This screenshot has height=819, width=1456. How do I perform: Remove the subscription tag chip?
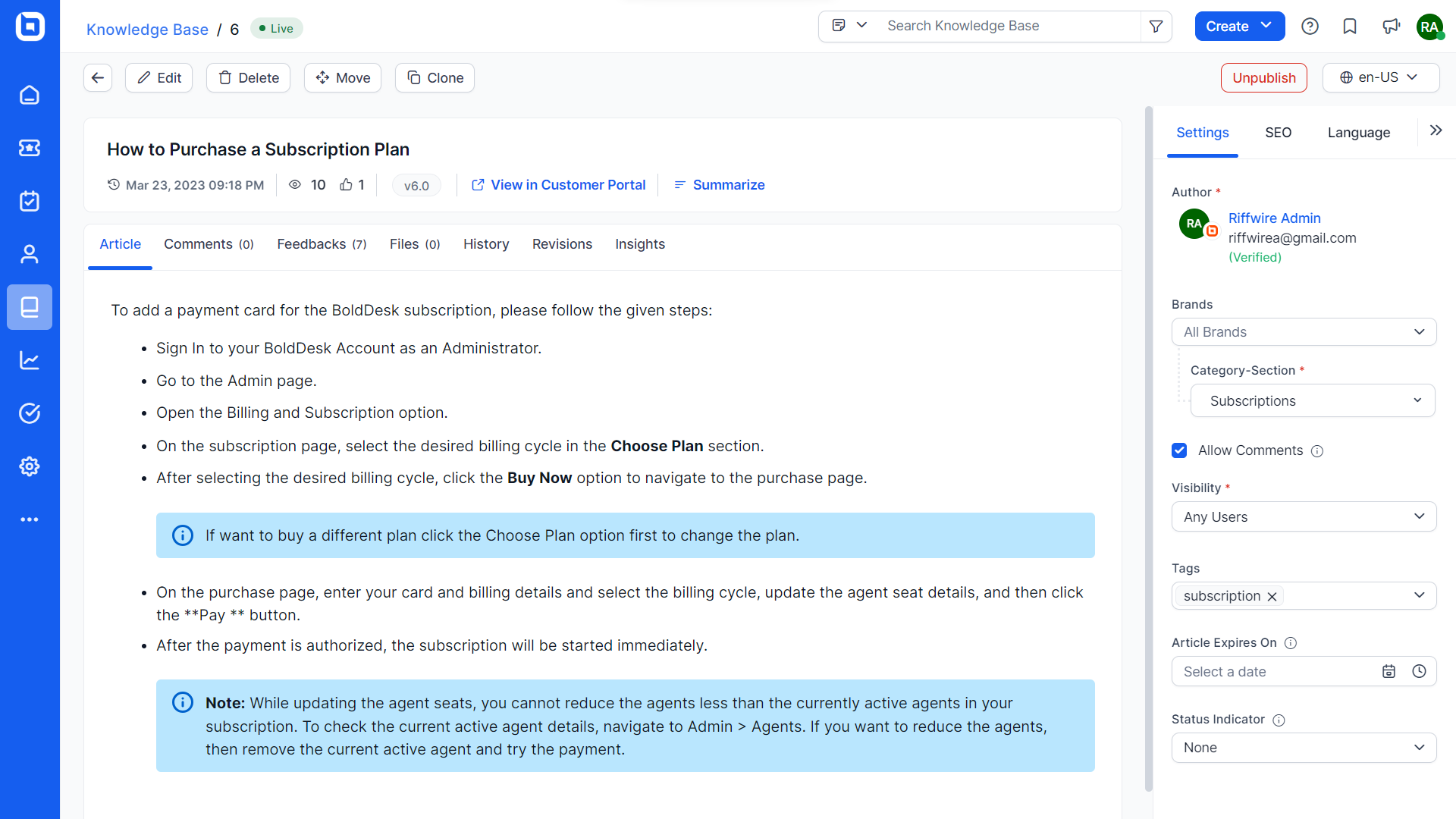point(1271,596)
